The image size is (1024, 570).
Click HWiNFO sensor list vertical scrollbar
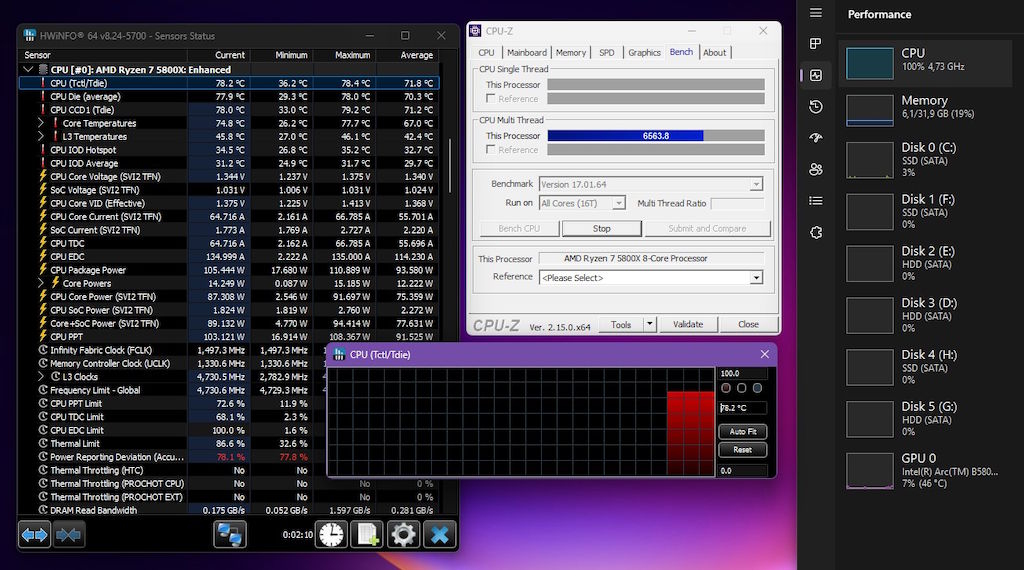[449, 167]
